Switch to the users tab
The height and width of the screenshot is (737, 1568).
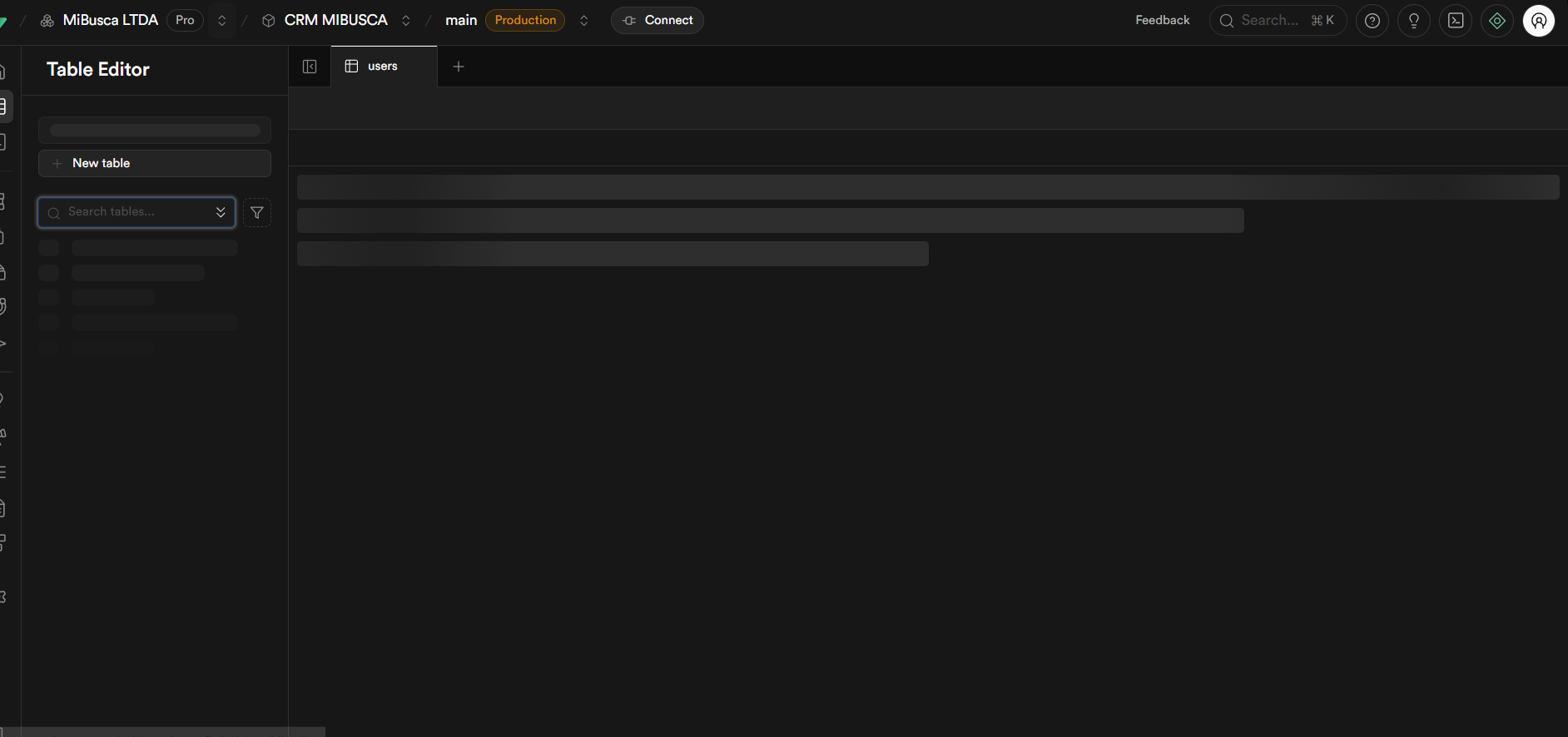click(x=384, y=67)
